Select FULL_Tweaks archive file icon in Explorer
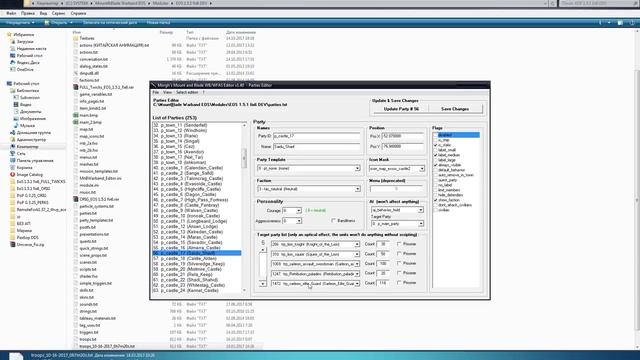 (76, 87)
